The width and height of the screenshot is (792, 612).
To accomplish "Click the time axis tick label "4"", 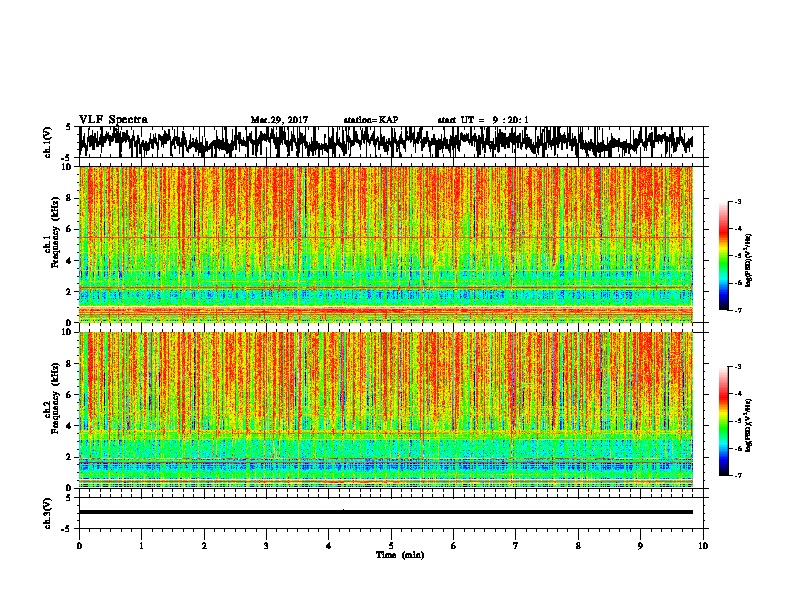I will click(329, 546).
